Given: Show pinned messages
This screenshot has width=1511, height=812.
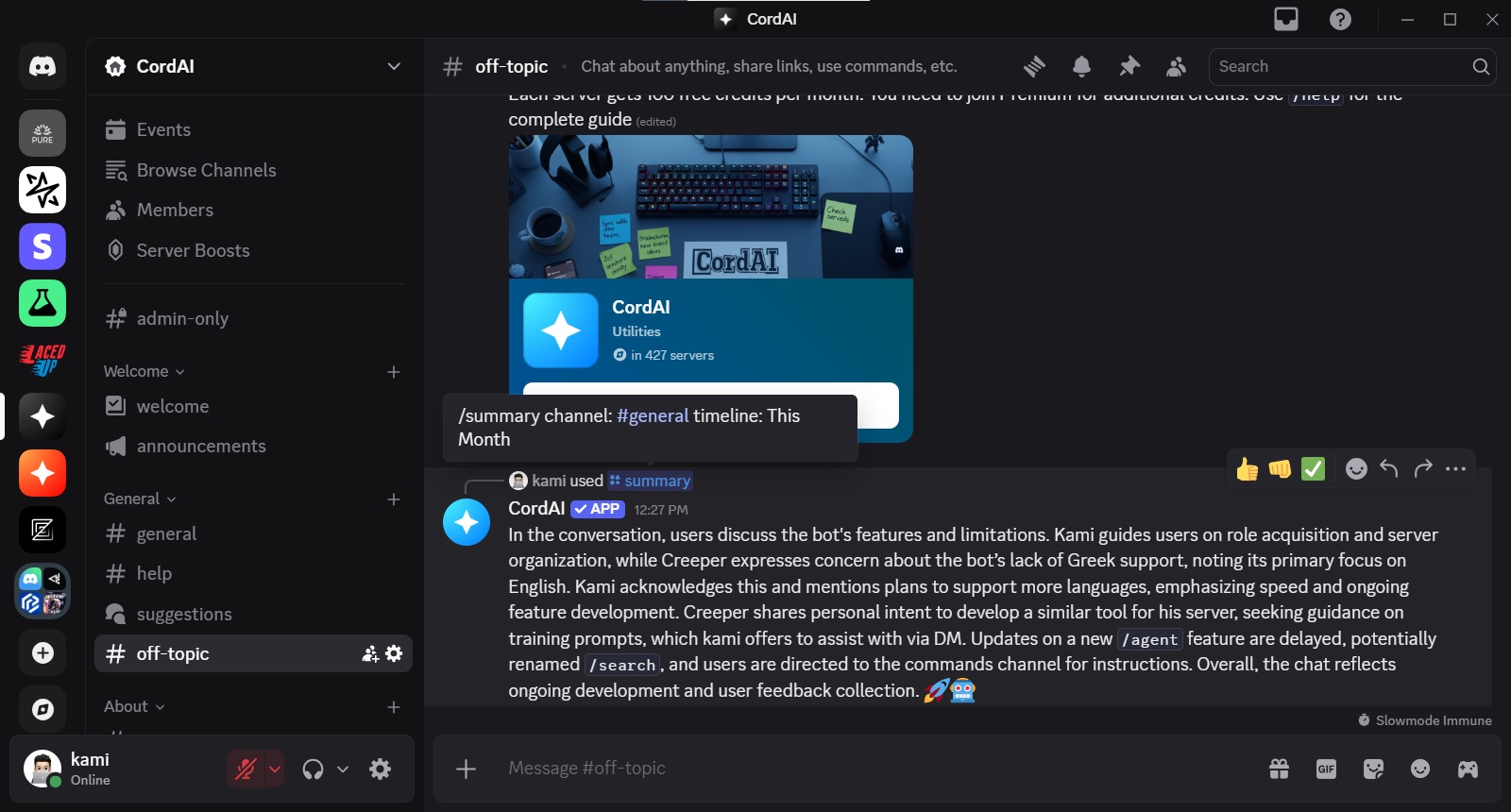Looking at the screenshot, I should click(1129, 66).
